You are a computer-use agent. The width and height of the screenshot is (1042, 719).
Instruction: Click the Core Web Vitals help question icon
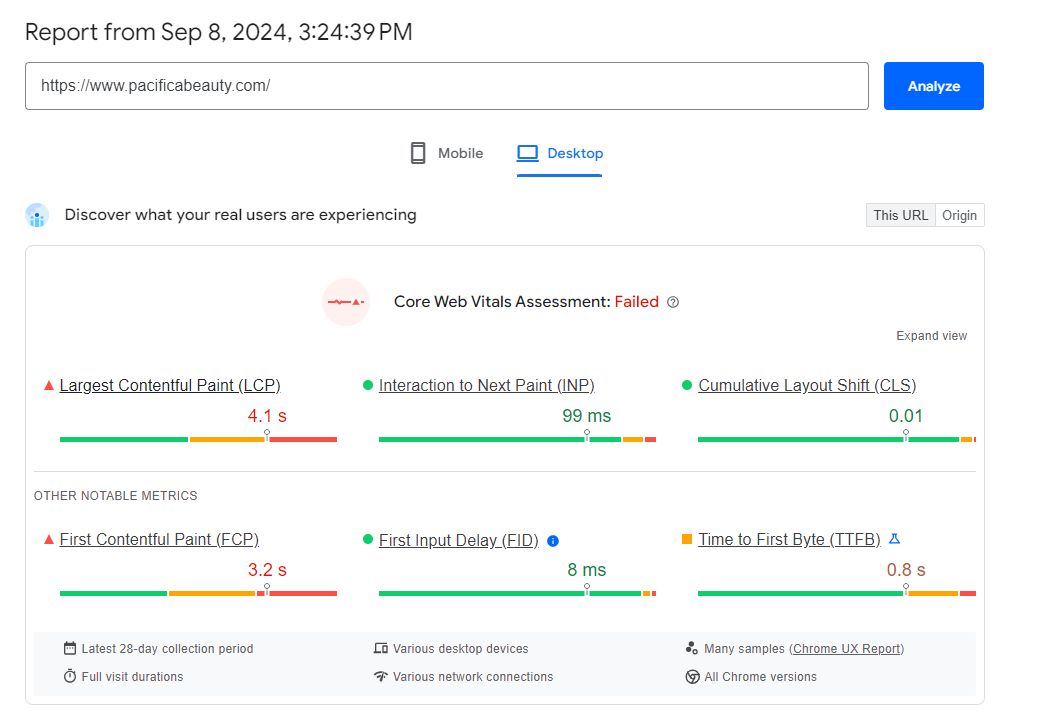point(673,302)
